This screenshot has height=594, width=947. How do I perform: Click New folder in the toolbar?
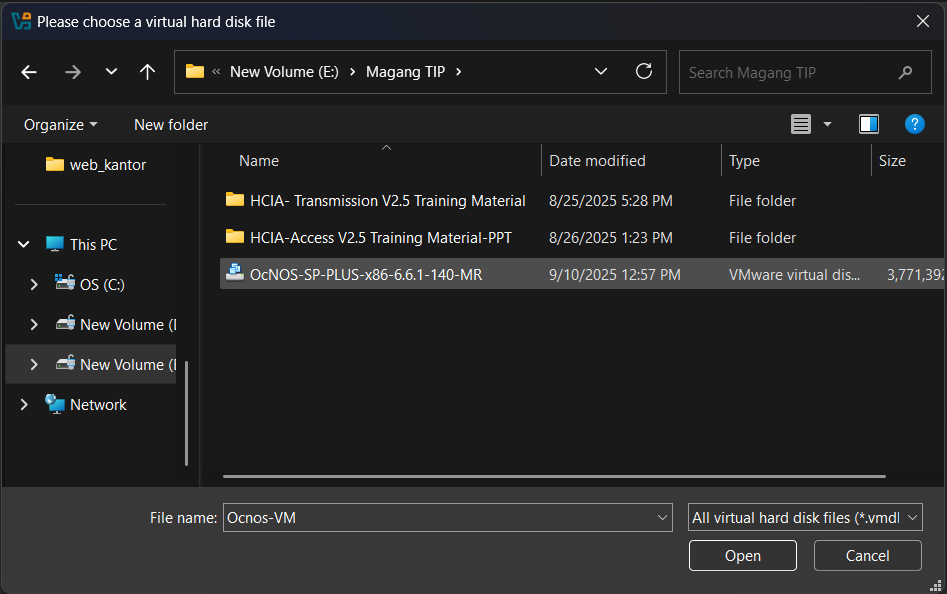[171, 125]
